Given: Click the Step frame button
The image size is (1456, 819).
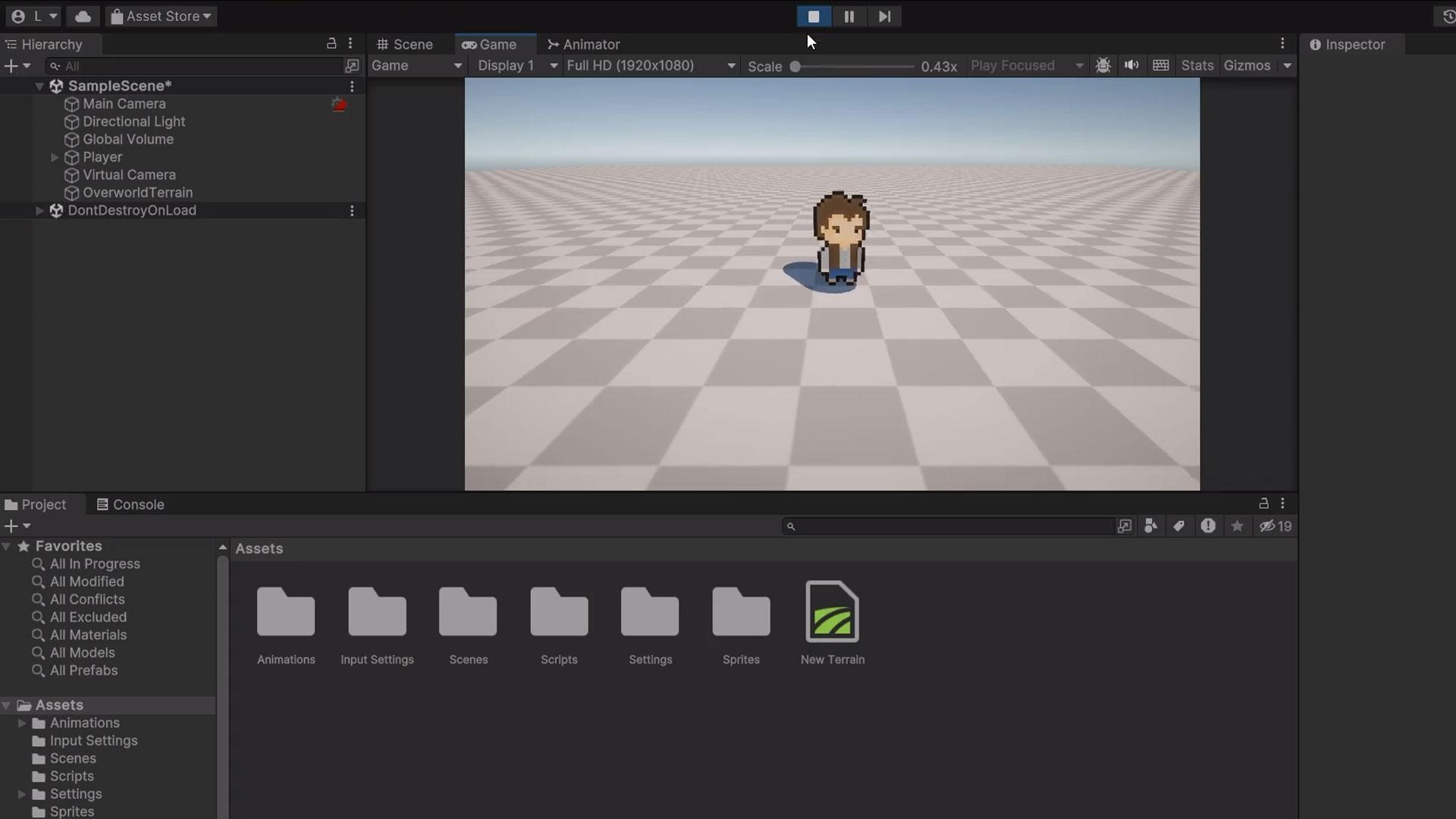Looking at the screenshot, I should click(884, 17).
